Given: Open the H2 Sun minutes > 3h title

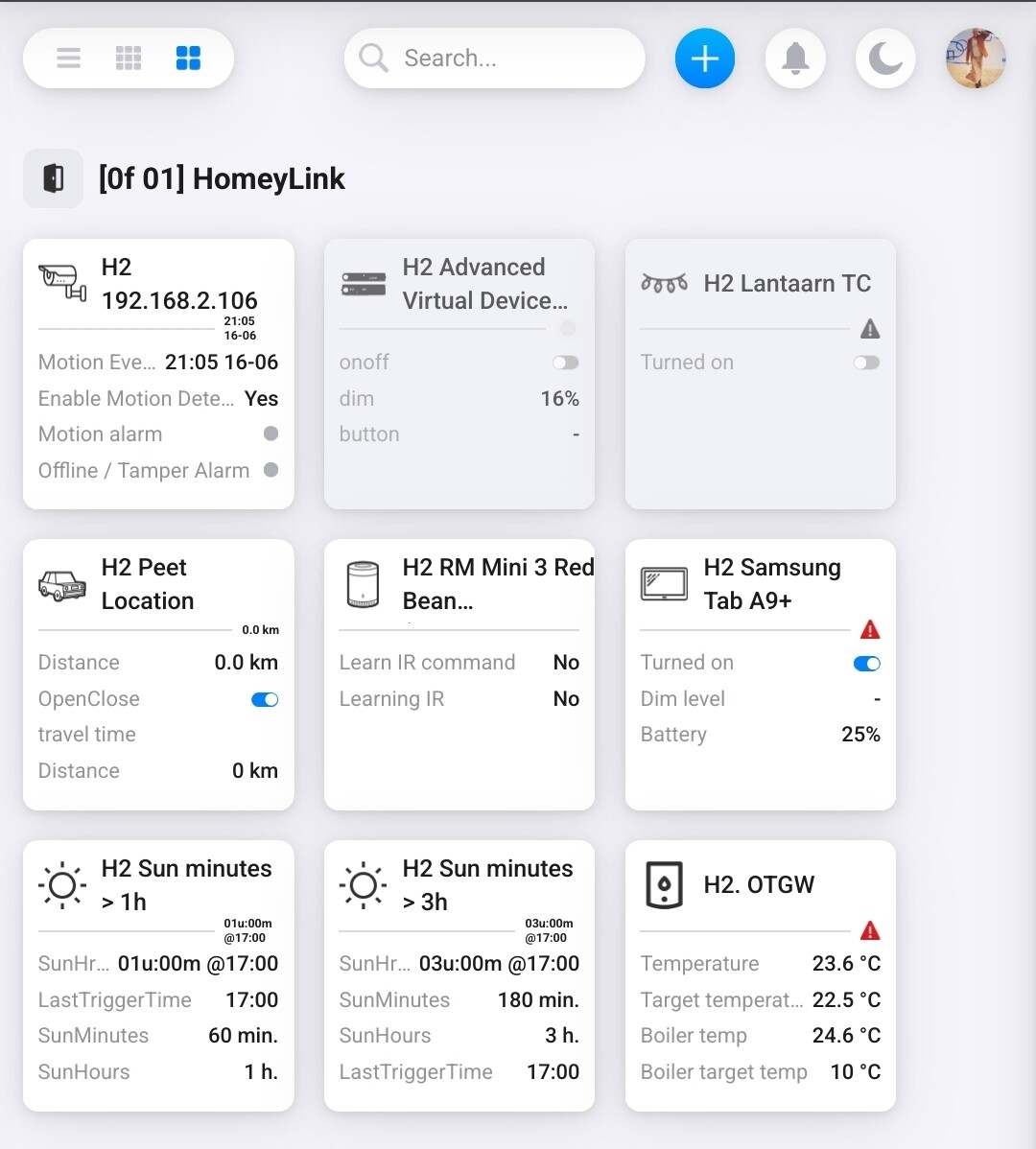Looking at the screenshot, I should click(487, 885).
